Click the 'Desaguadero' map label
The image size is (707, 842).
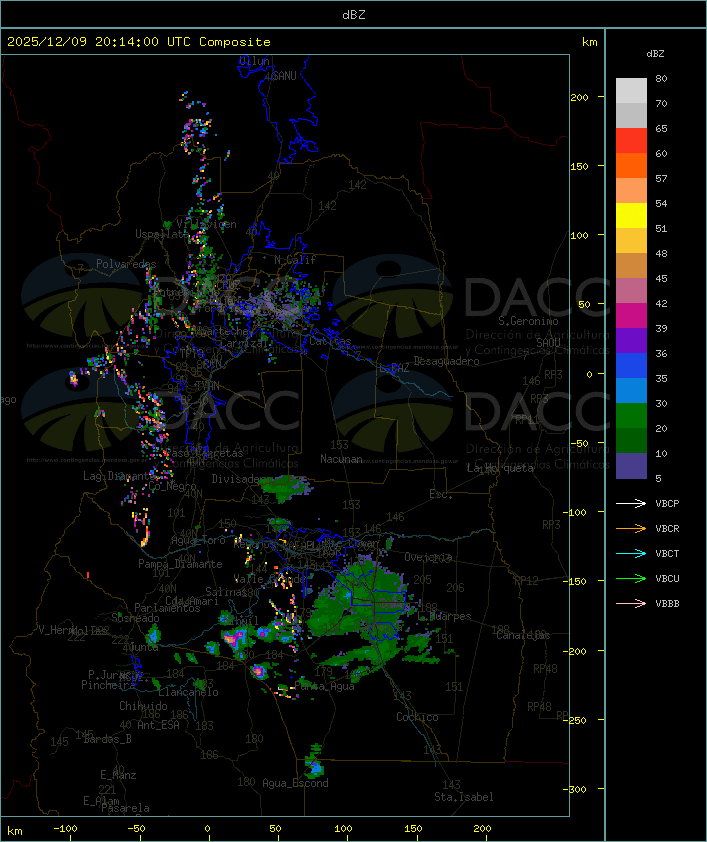click(x=446, y=361)
